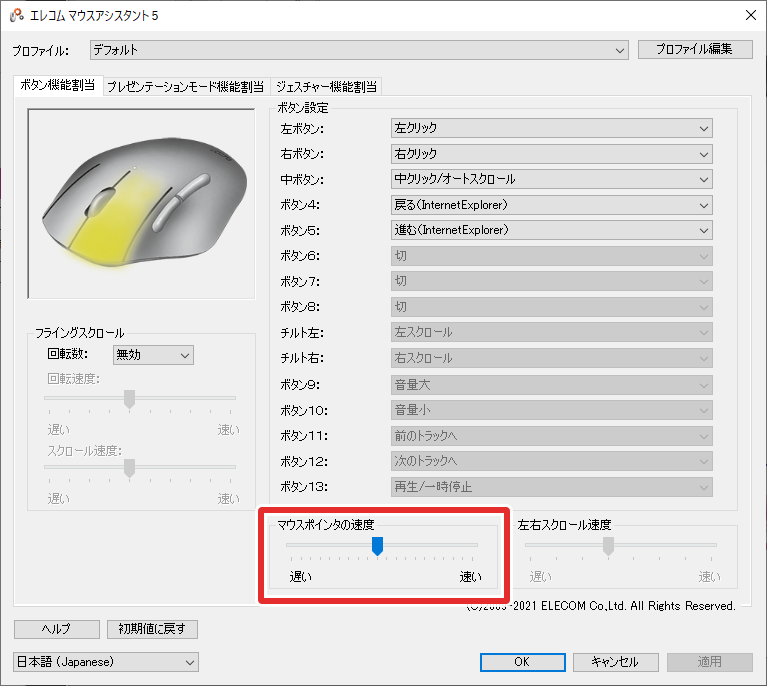The width and height of the screenshot is (767, 686).
Task: Click the 中ボタン: label text
Action: coord(302,180)
